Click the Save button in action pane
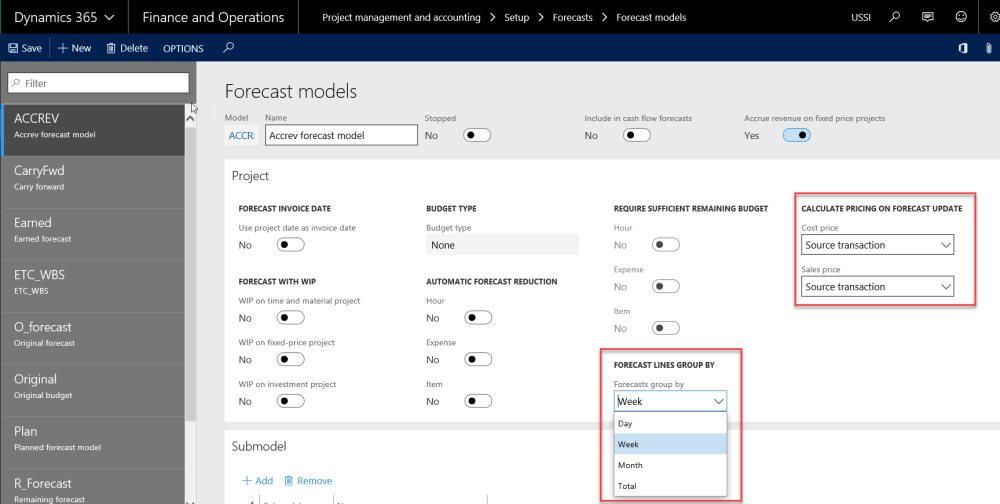This screenshot has height=504, width=1000. tap(25, 48)
